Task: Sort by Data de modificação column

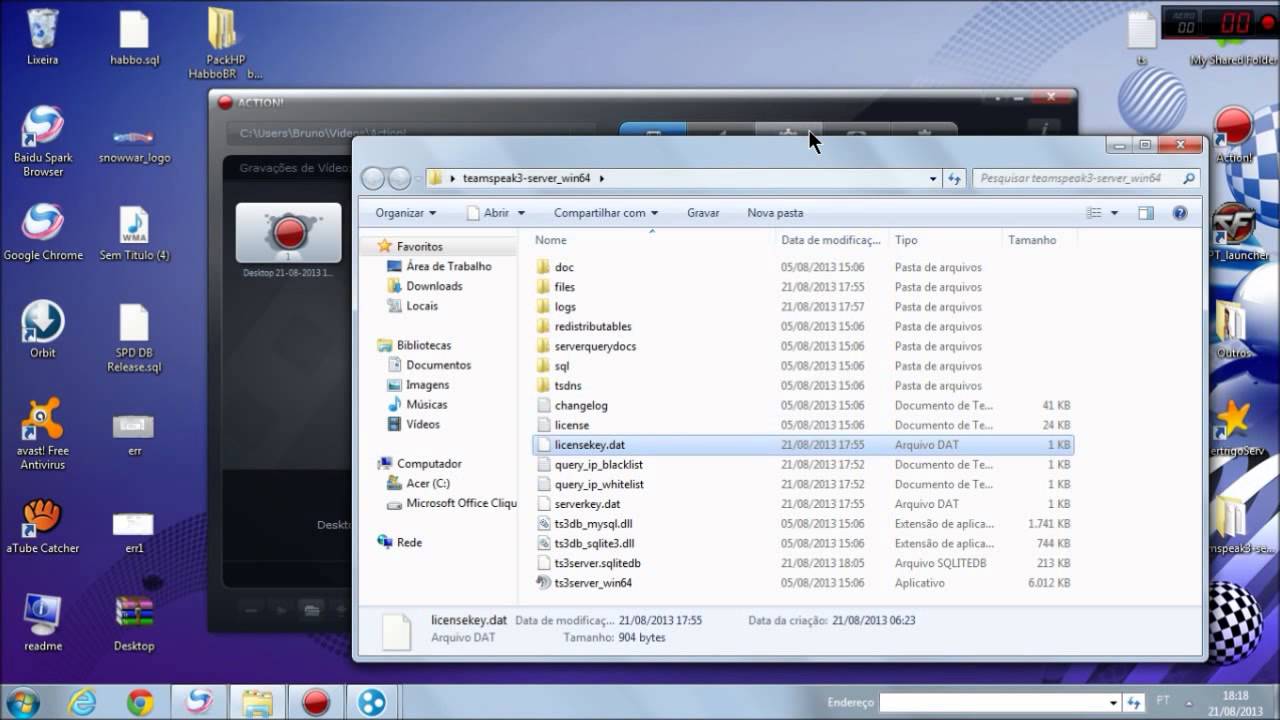Action: click(832, 240)
